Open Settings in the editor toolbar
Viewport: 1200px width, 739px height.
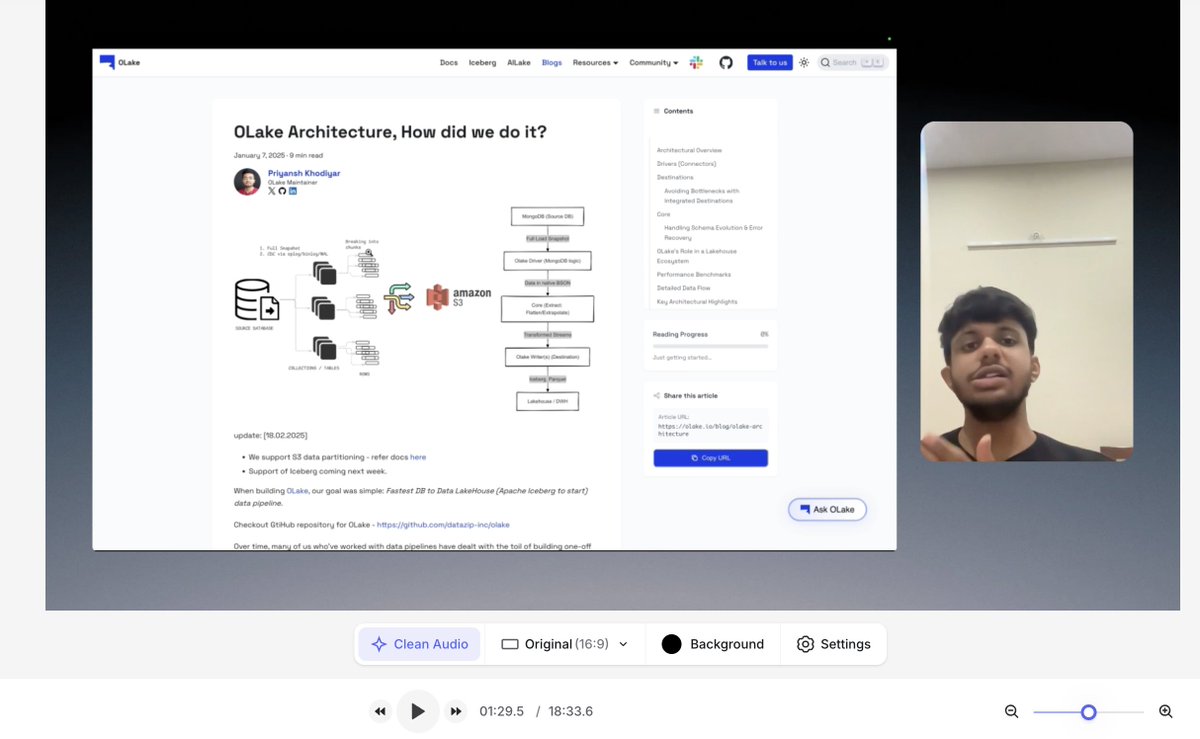pyautogui.click(x=833, y=644)
